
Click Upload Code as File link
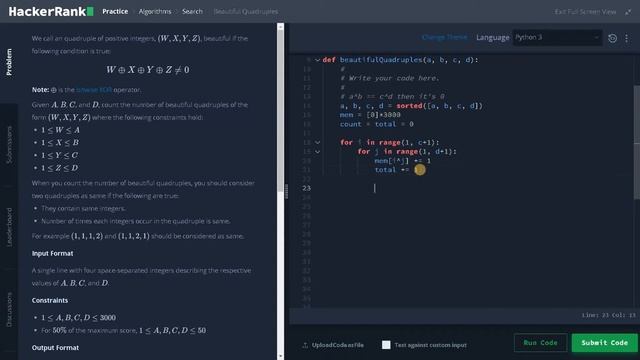click(338, 345)
